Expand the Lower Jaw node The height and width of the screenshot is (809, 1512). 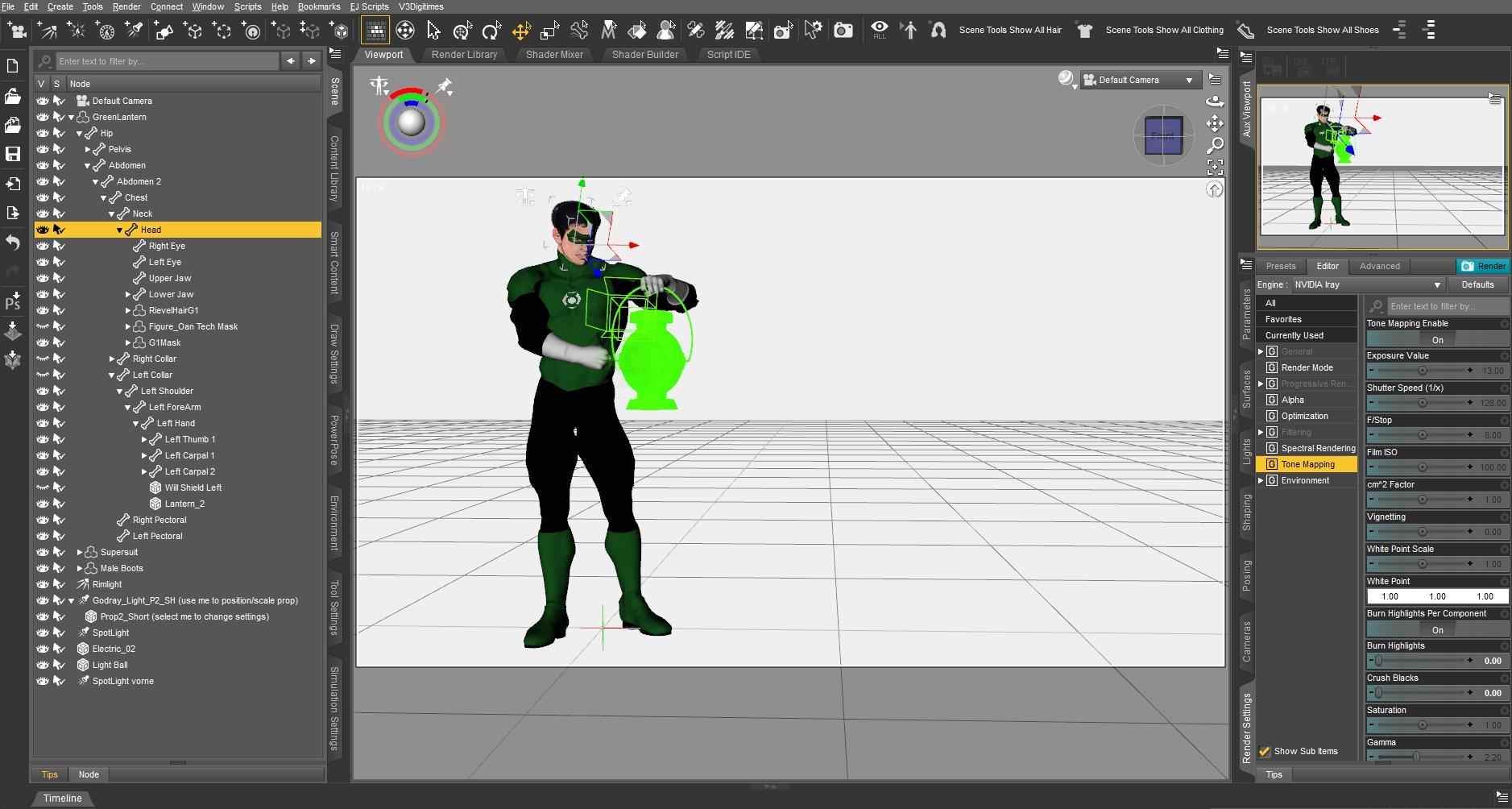(x=127, y=294)
